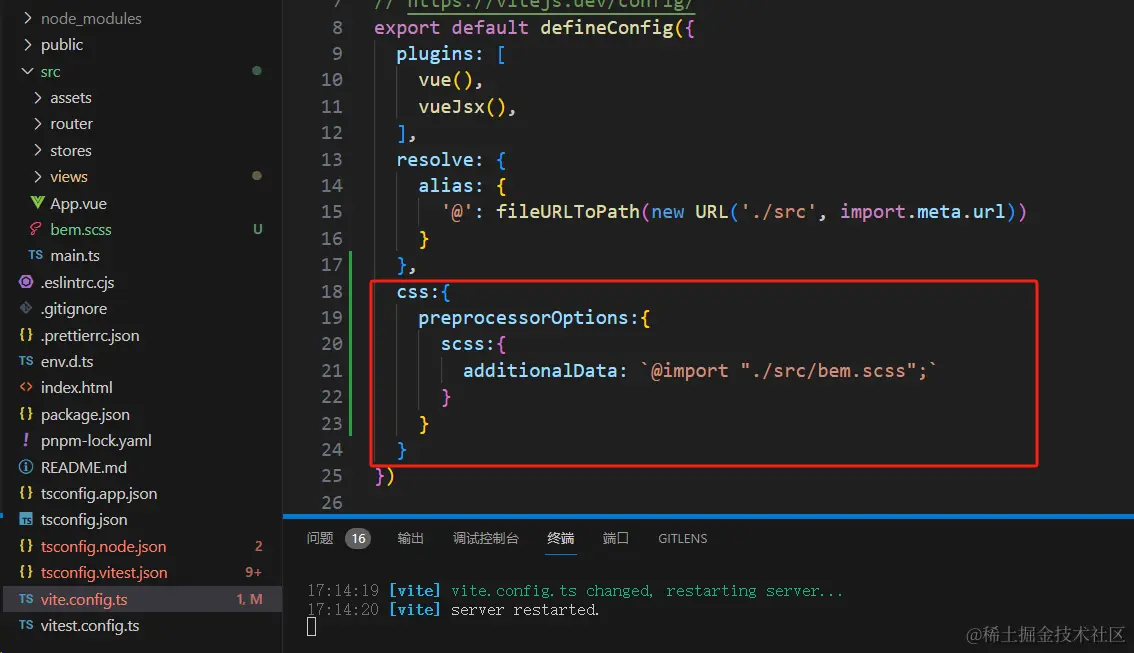Open tsconfig.vitest.json file

[x=104, y=572]
